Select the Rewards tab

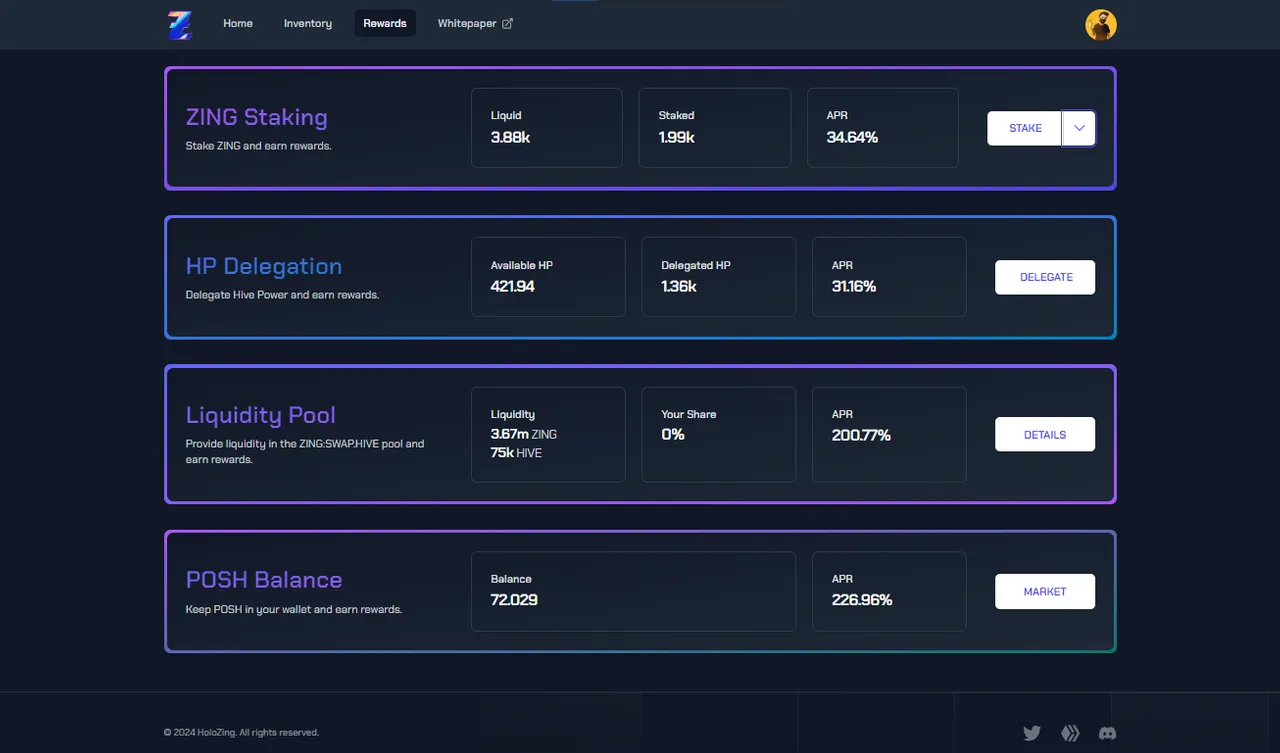385,23
